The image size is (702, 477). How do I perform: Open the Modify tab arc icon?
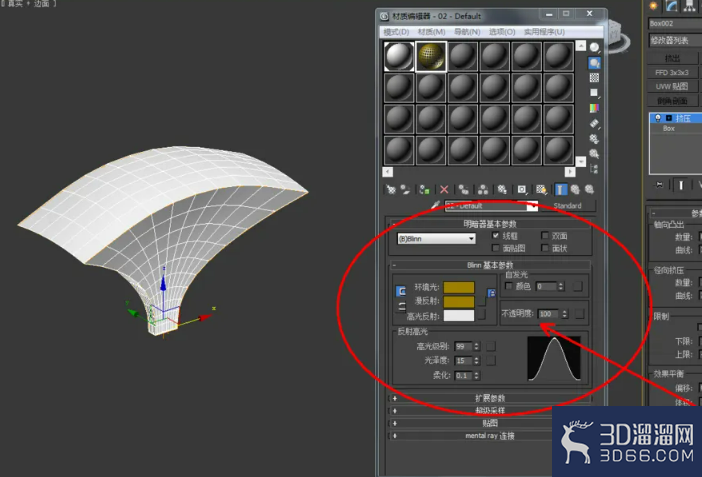coord(671,6)
